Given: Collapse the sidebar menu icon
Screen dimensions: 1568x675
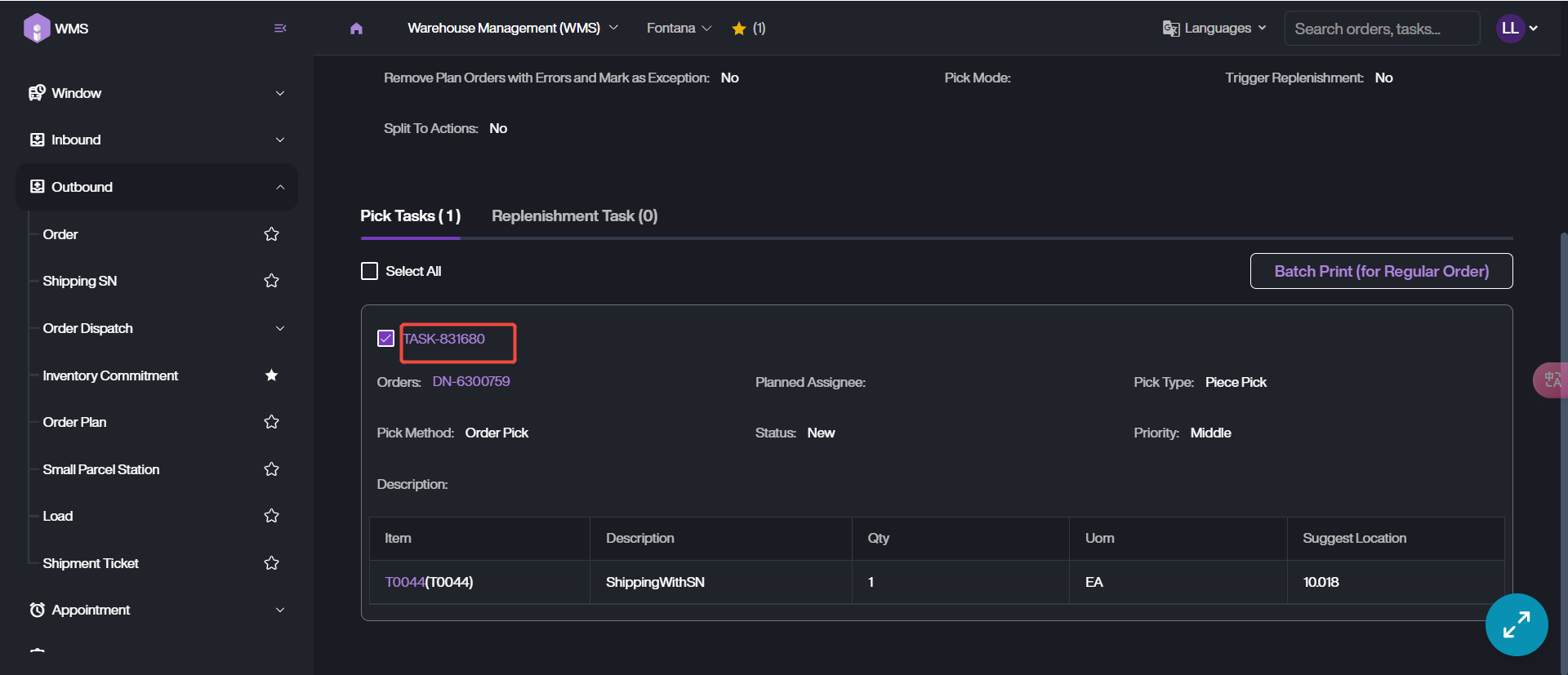Looking at the screenshot, I should pos(280,29).
